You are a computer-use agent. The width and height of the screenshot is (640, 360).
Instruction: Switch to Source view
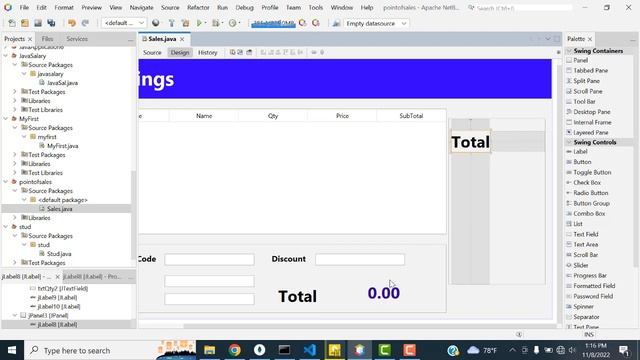pos(152,52)
